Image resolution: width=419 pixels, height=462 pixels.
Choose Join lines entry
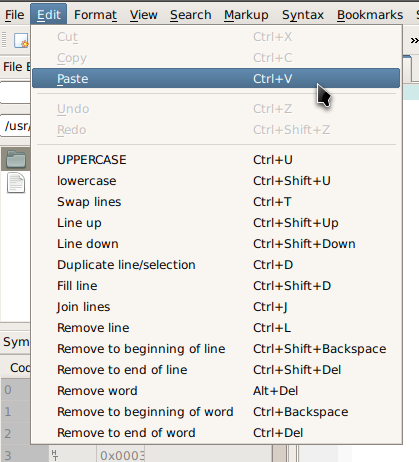[216, 307]
